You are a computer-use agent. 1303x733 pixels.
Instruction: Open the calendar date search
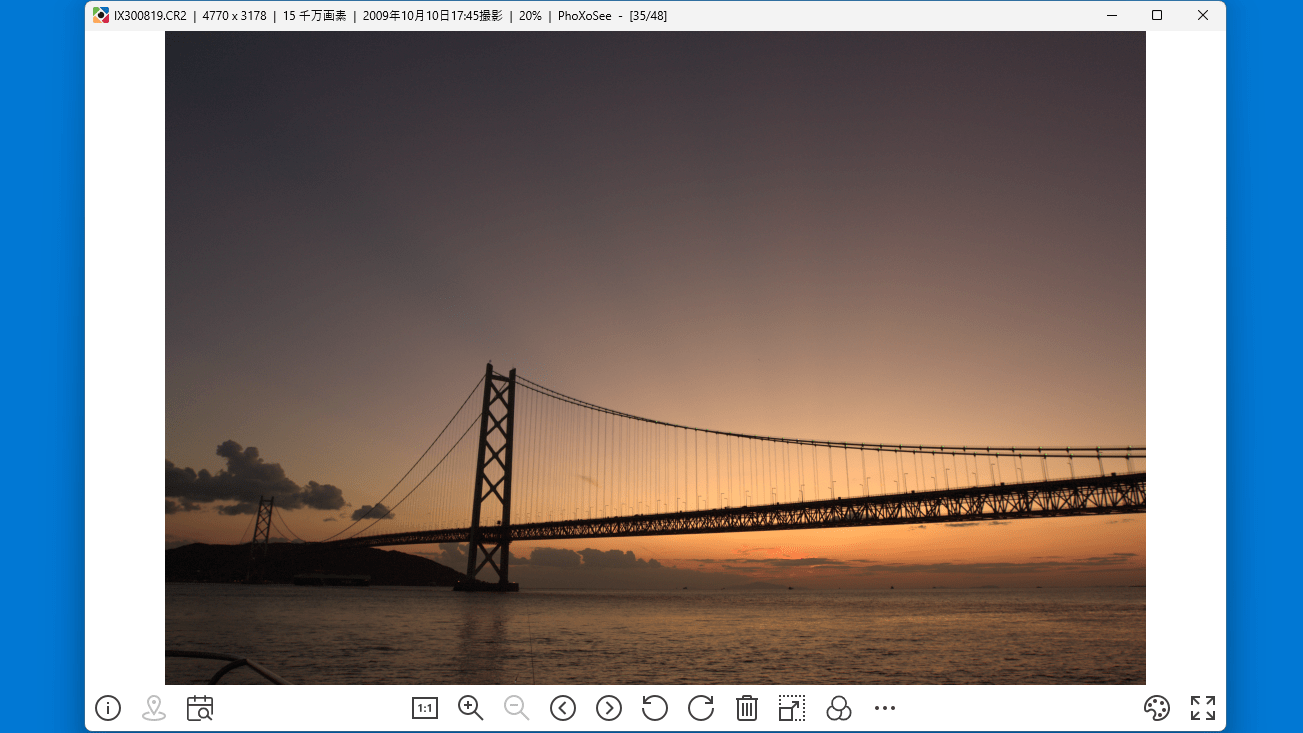pos(200,708)
